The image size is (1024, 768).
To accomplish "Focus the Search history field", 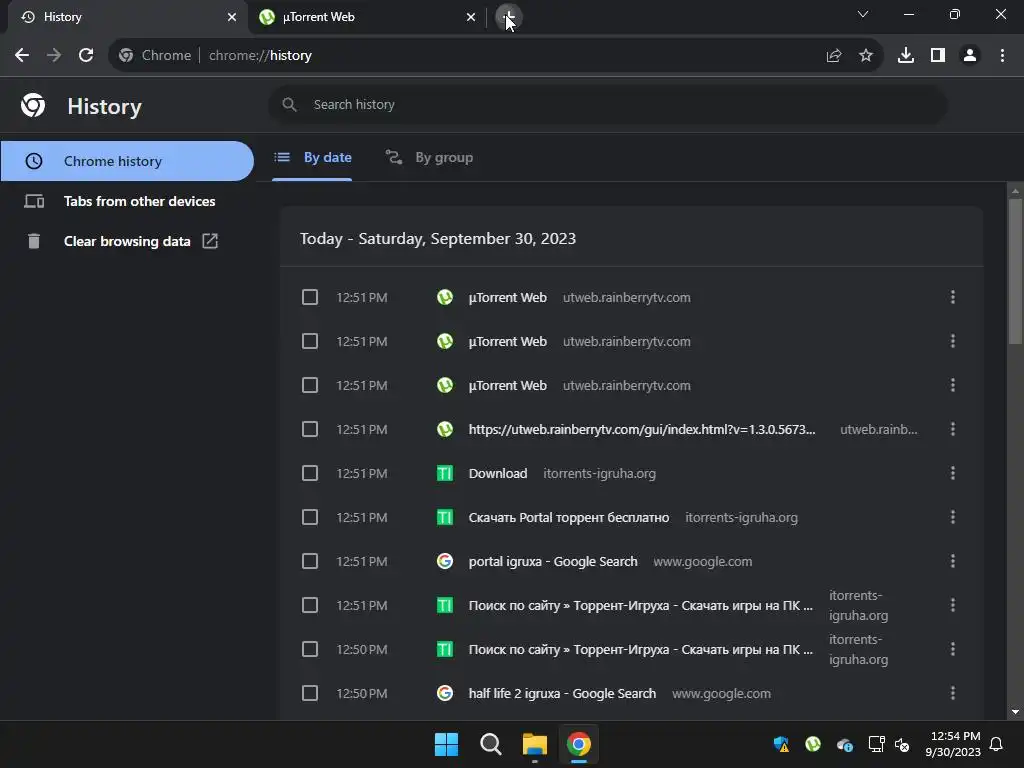I will click(x=607, y=104).
